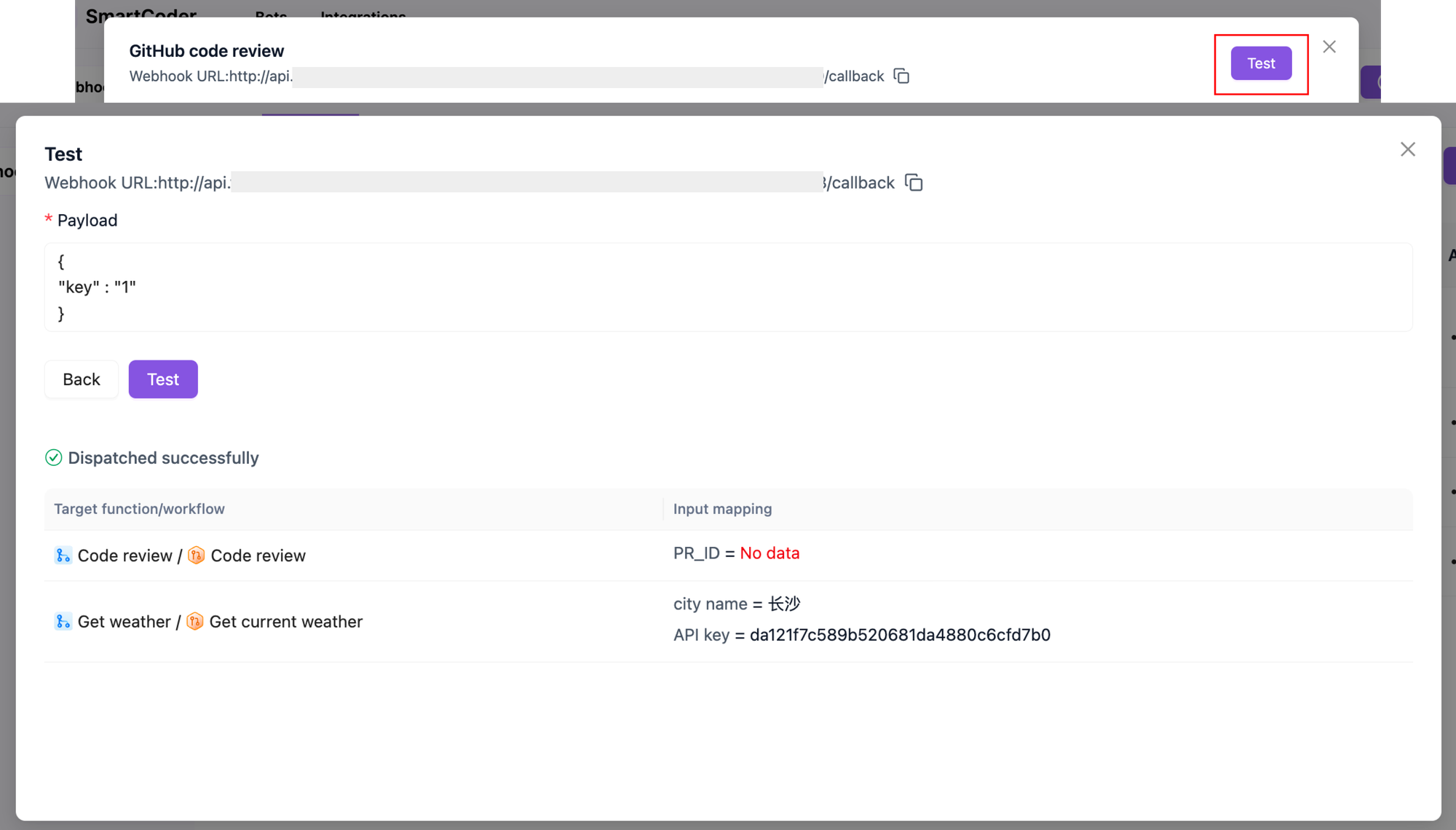Click the 'No data' PR_ID value

[x=769, y=553]
